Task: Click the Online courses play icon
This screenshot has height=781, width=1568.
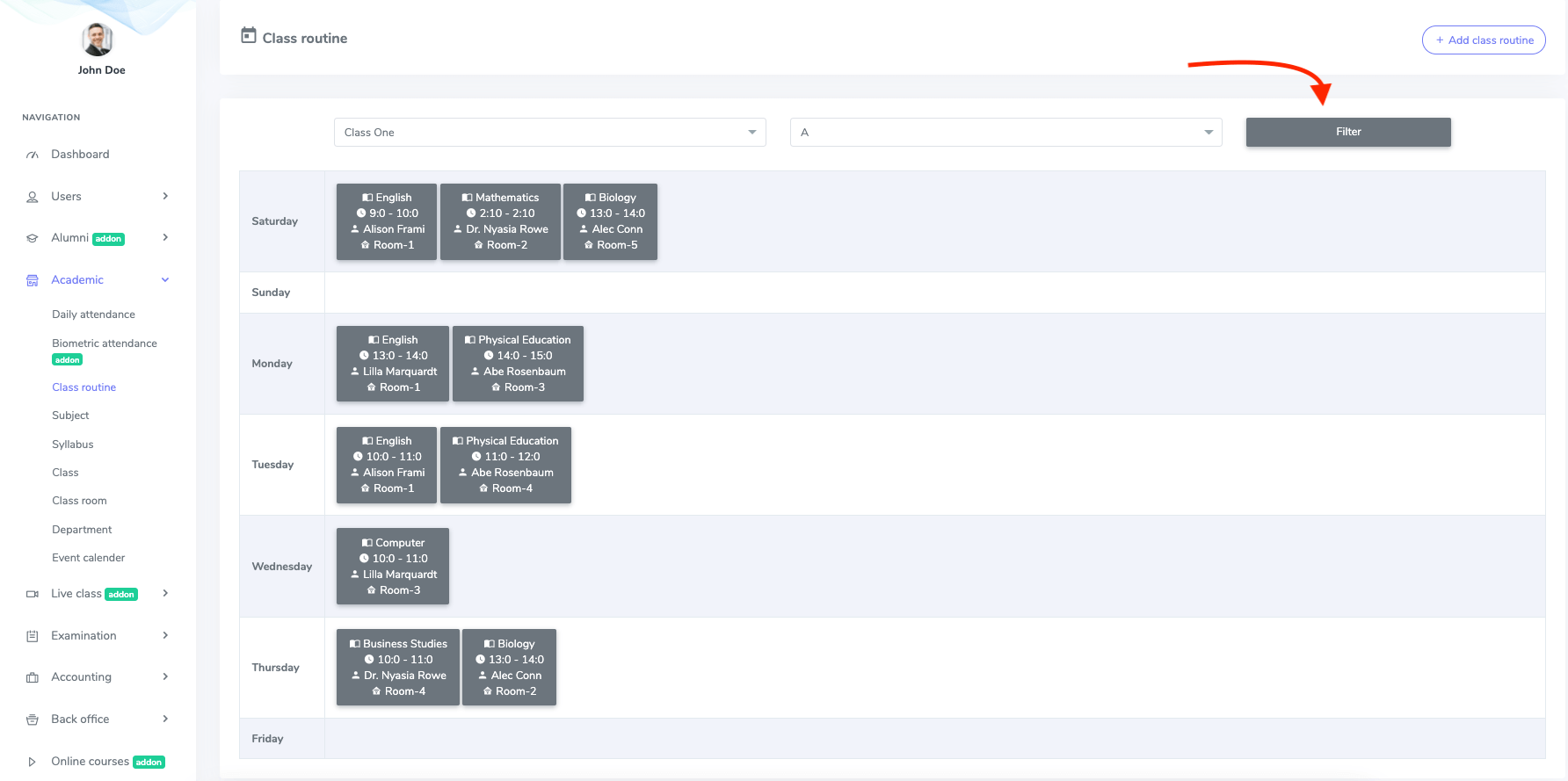Action: 33,762
